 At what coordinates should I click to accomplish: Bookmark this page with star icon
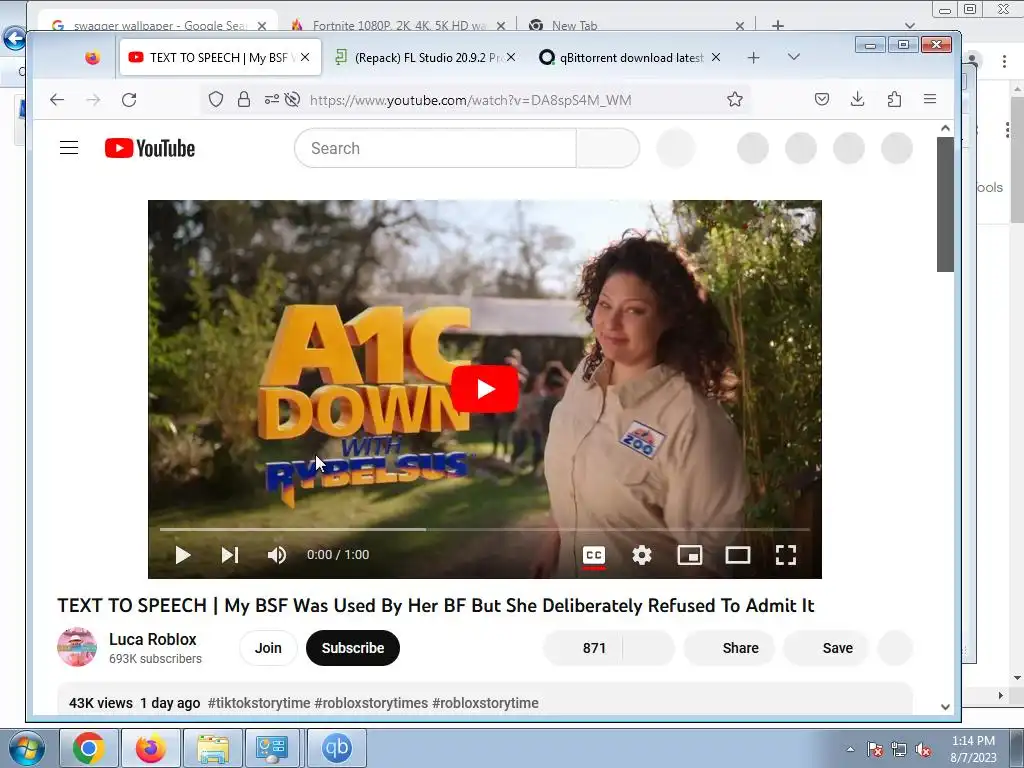[x=735, y=99]
